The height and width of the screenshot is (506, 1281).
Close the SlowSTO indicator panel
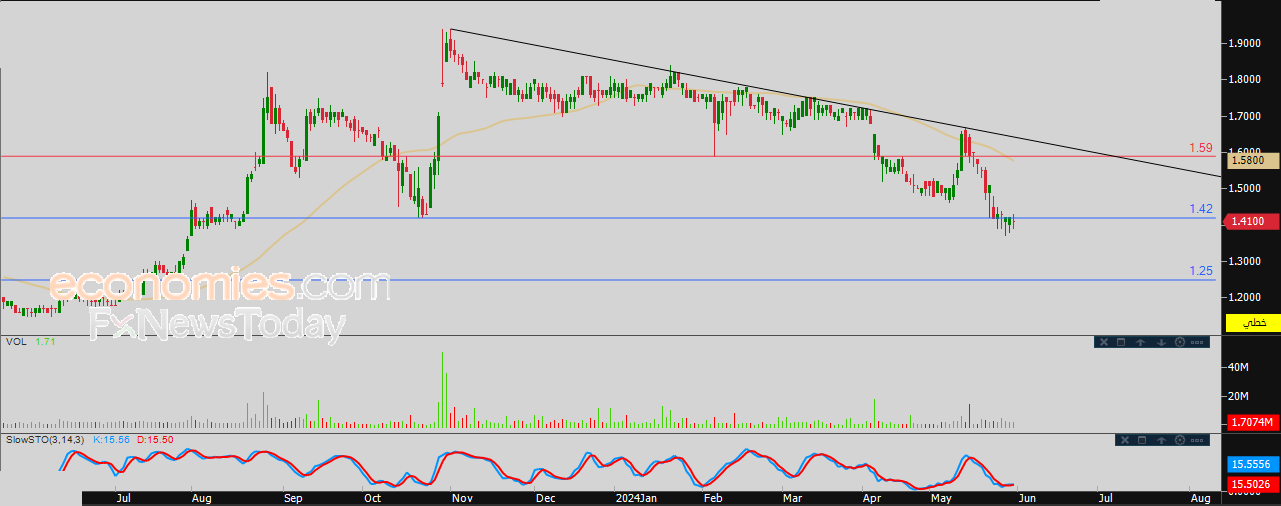(x=1125, y=440)
